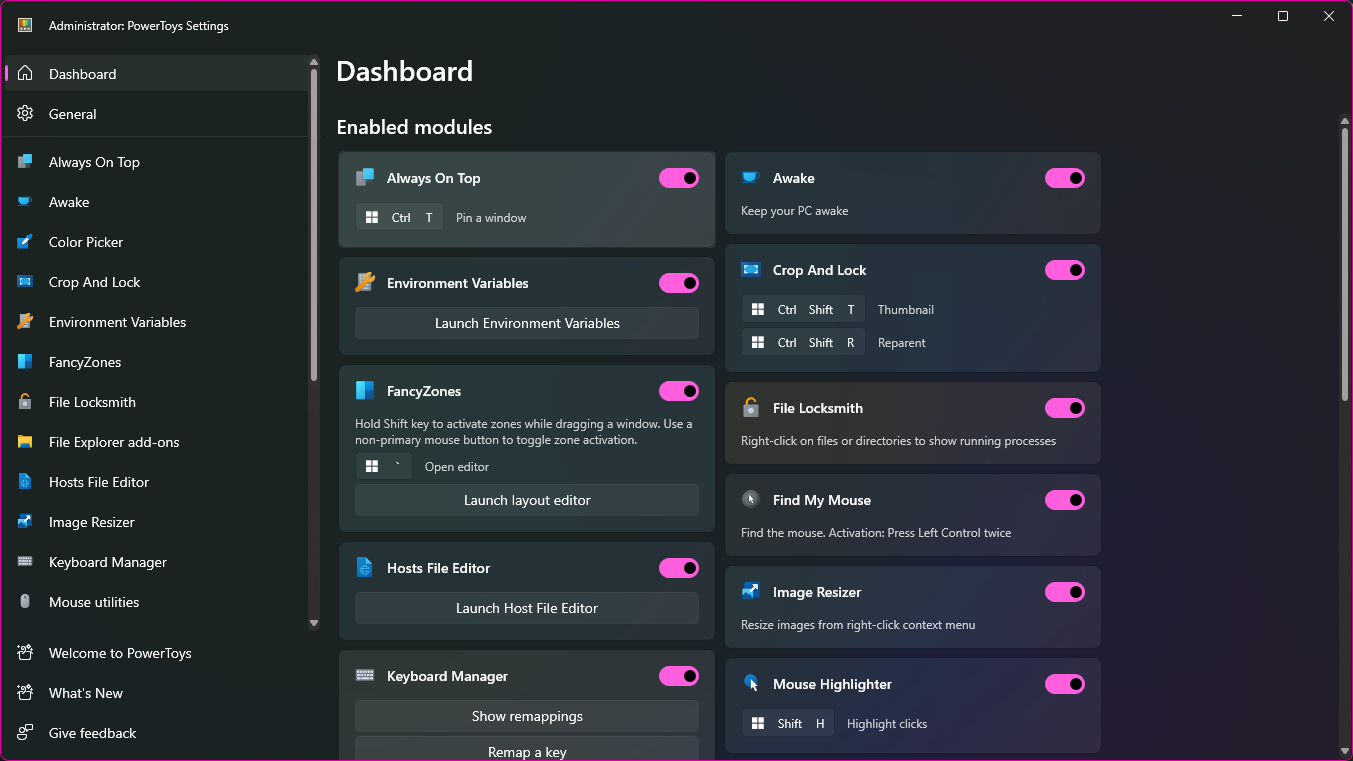
Task: Select the File Locksmith padlock sidebar icon
Action: (x=25, y=402)
